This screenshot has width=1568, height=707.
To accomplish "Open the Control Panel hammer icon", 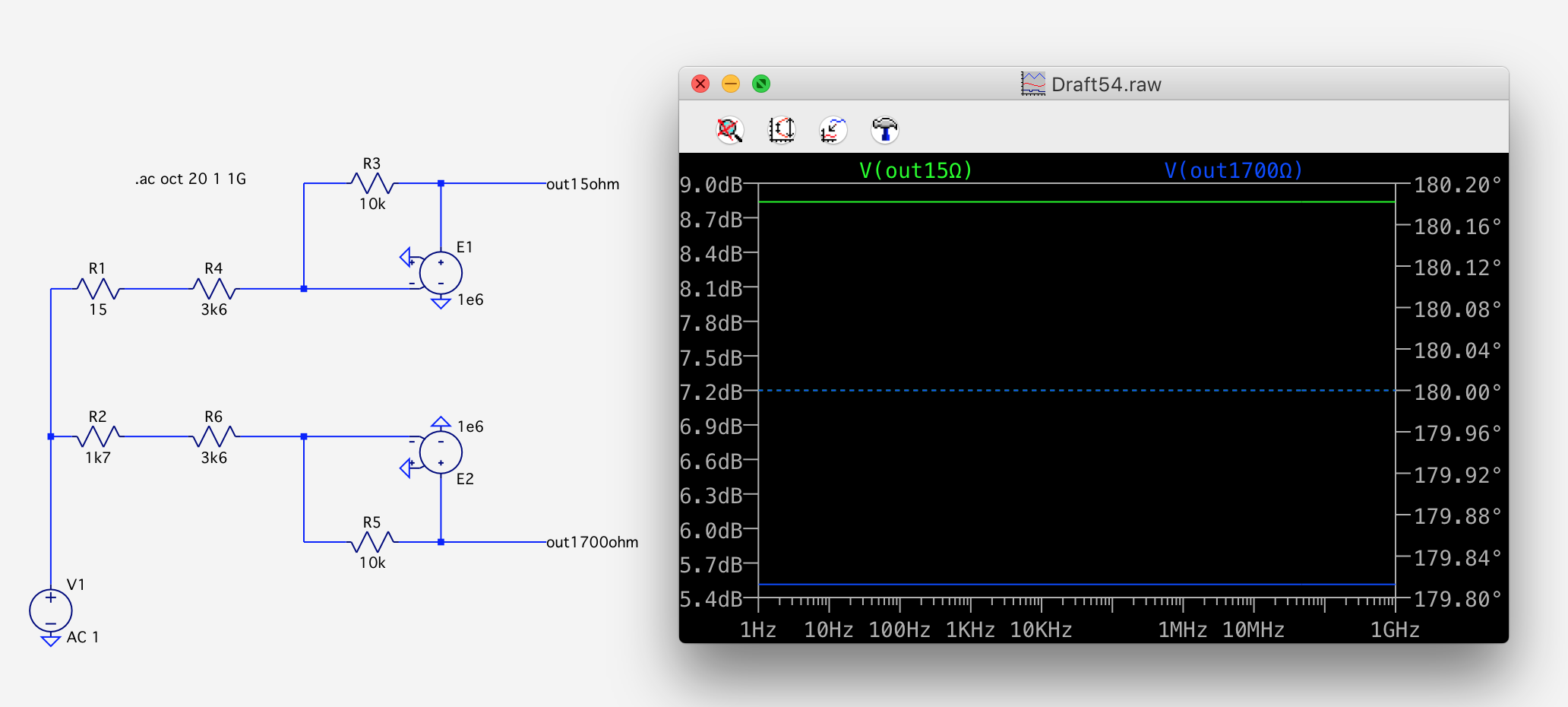I will click(x=884, y=130).
